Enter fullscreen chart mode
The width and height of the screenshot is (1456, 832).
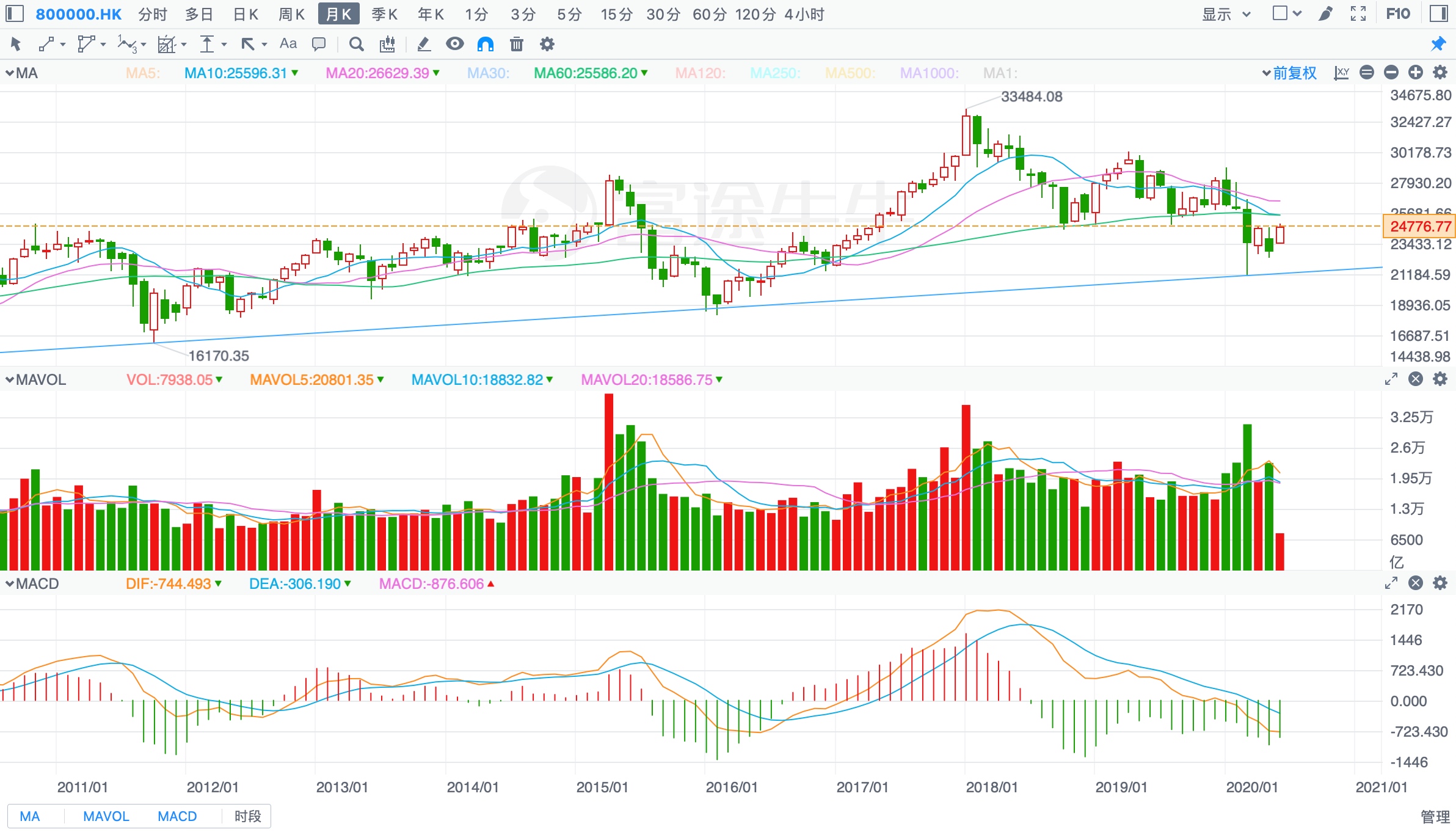1358,13
